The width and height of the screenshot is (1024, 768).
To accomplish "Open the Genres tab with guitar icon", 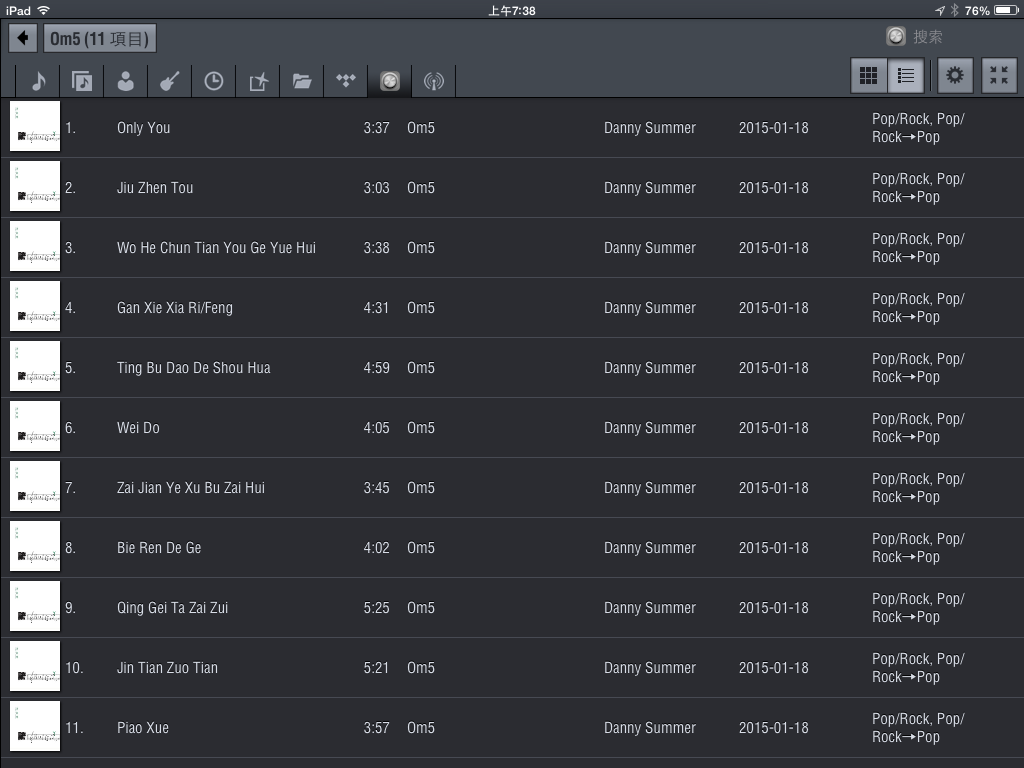I will point(169,81).
